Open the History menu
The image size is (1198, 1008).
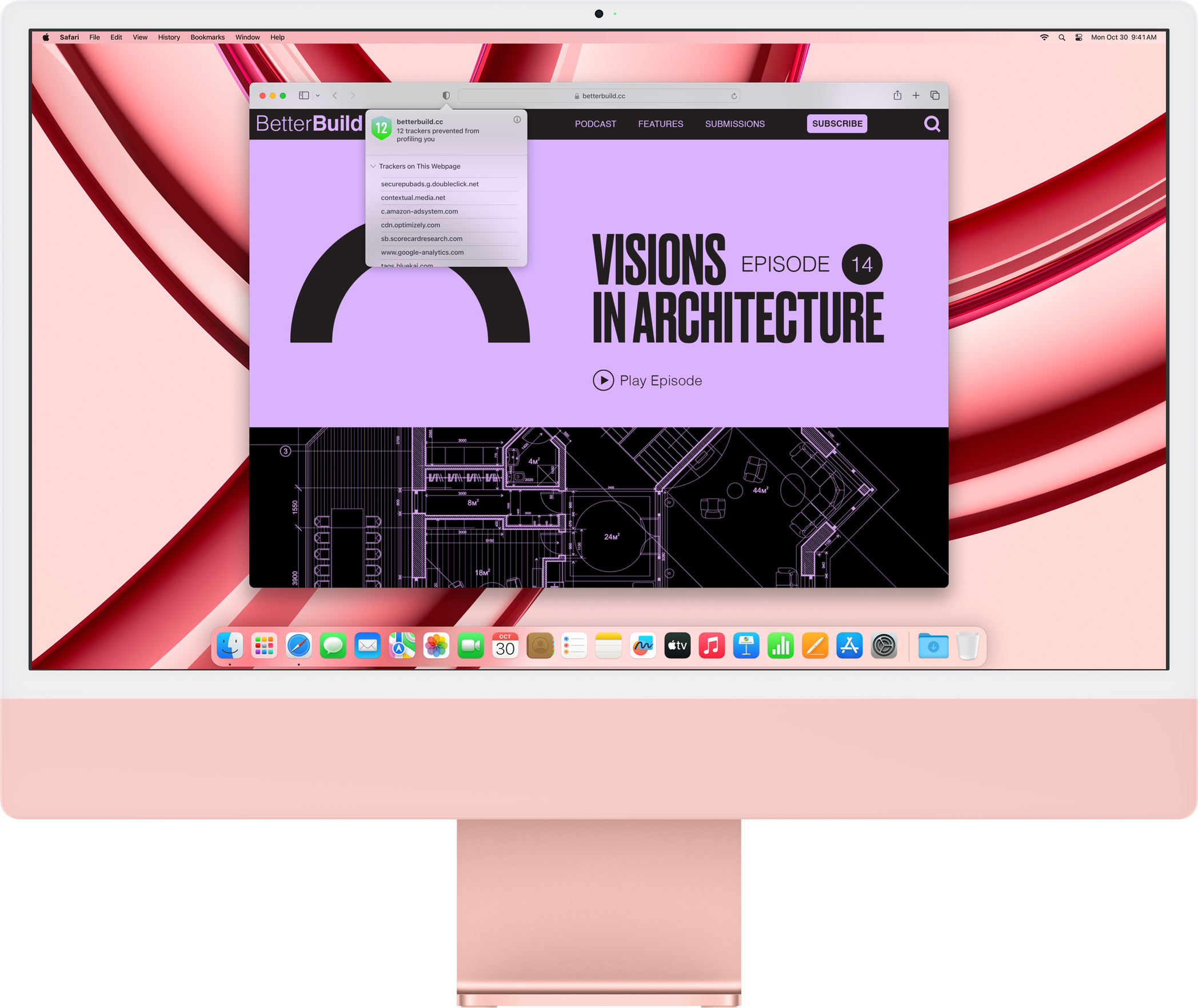pos(169,37)
